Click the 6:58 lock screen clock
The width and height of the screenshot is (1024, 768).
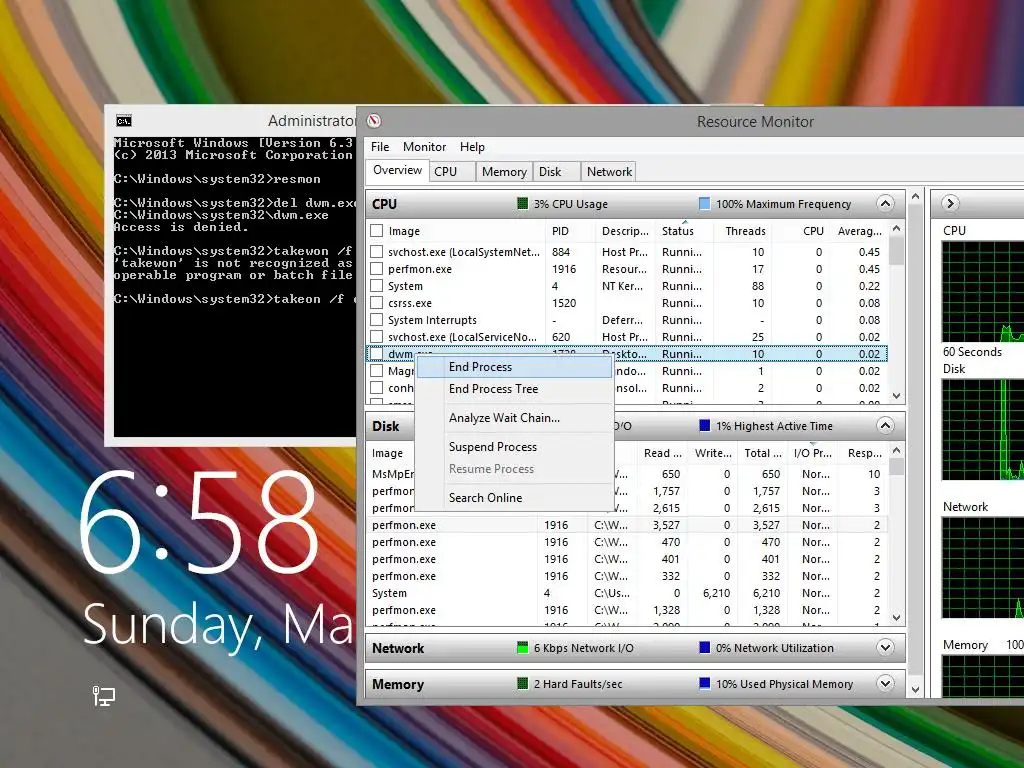199,523
